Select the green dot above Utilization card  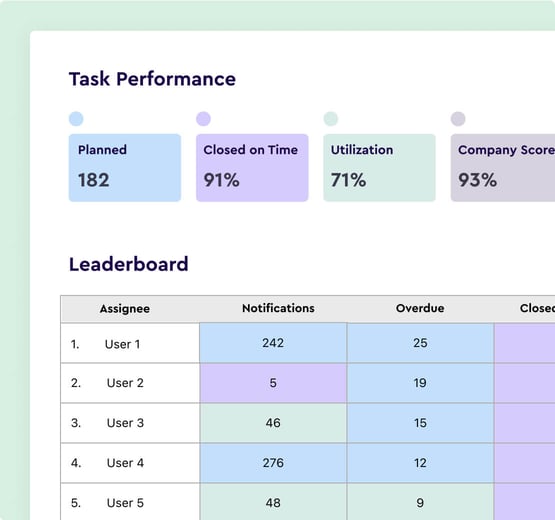pyautogui.click(x=331, y=119)
